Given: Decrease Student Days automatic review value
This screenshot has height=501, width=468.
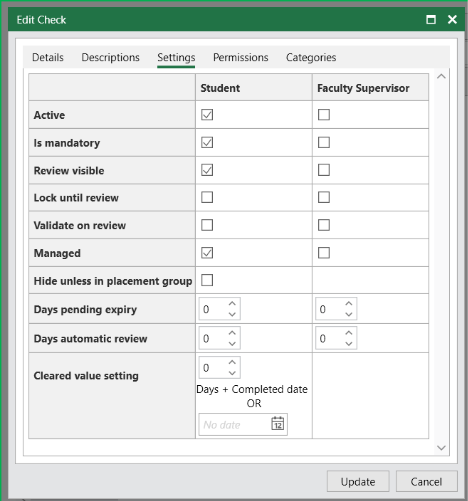Looking at the screenshot, I should (232, 343).
